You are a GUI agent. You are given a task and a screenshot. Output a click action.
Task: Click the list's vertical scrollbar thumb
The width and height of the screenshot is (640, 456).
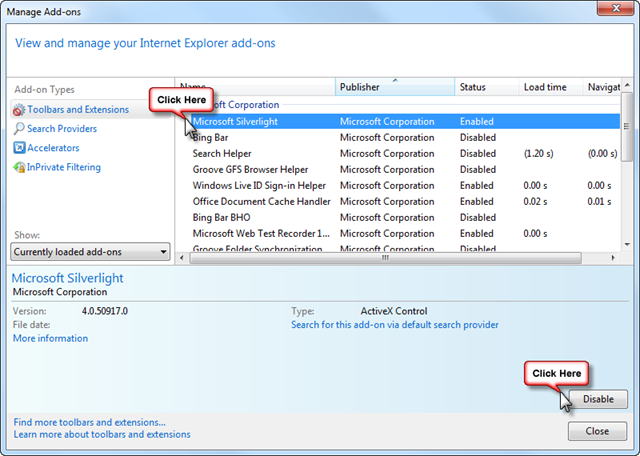click(627, 127)
